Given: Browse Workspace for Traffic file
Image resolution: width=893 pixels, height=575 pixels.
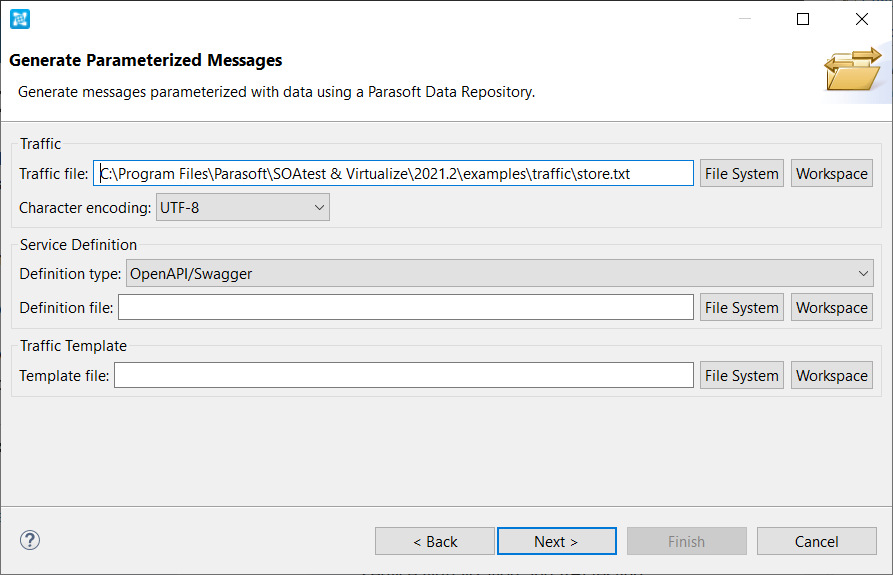Looking at the screenshot, I should pyautogui.click(x=831, y=173).
